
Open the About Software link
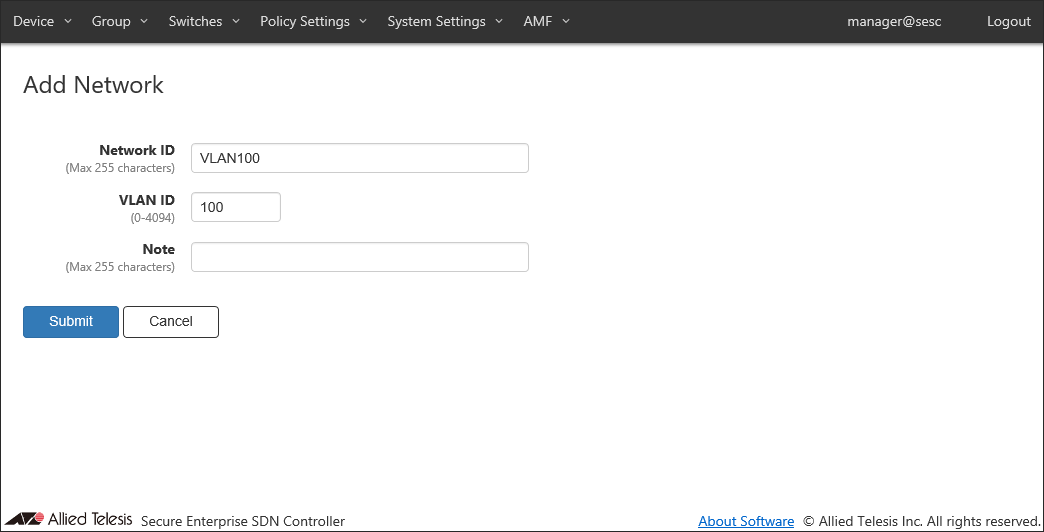click(x=745, y=521)
